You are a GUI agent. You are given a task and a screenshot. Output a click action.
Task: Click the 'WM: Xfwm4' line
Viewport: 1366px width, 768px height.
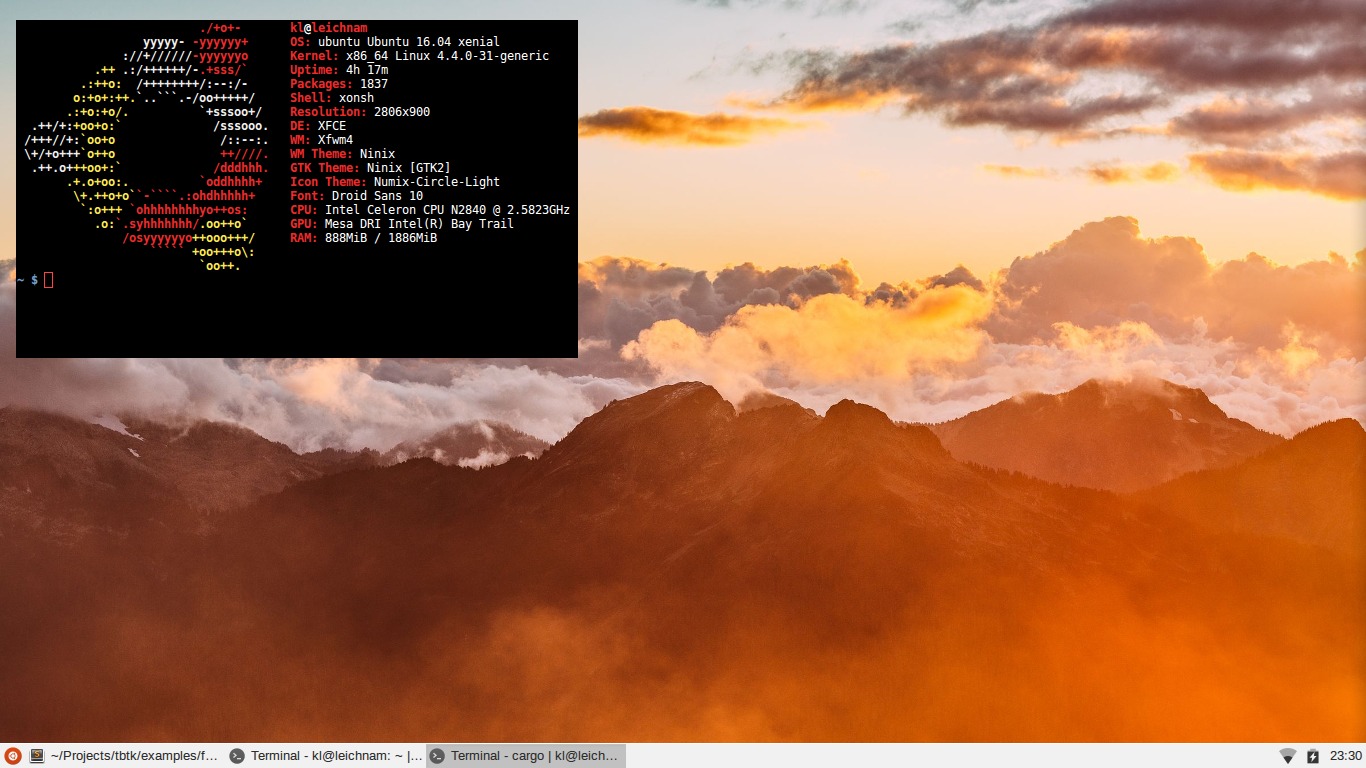(x=321, y=140)
